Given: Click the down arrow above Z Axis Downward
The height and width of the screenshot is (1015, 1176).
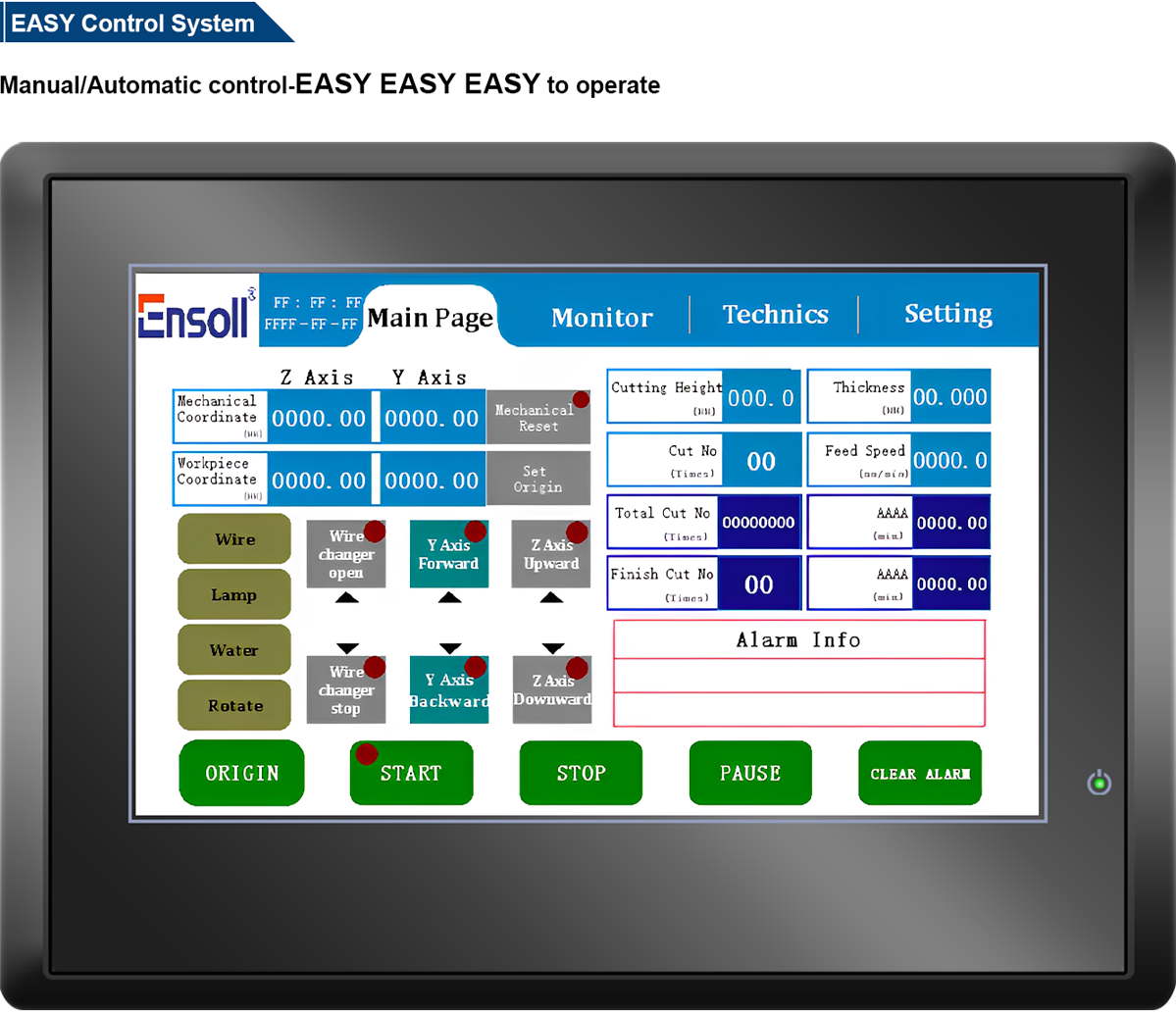Looking at the screenshot, I should pos(553,648).
